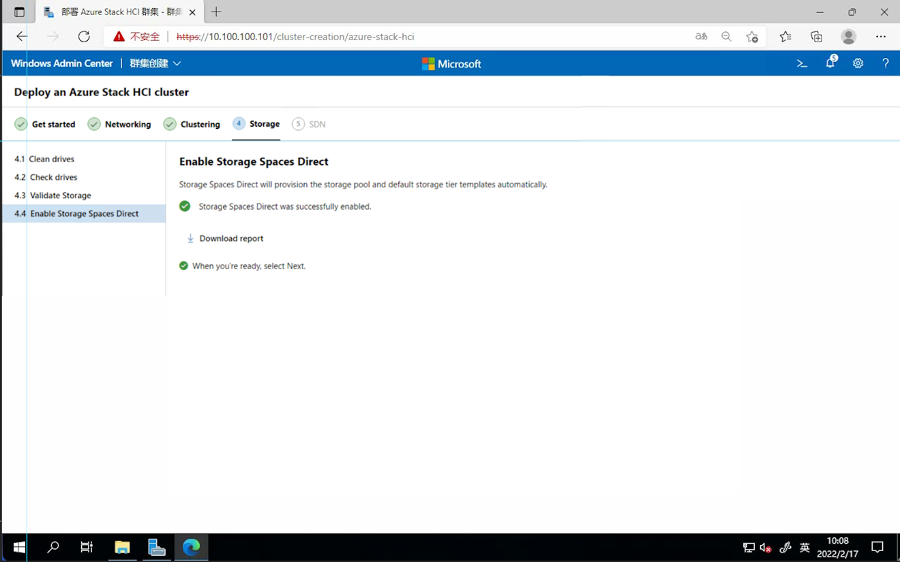Open the tab actions menu icon
Viewport: 902px width, 562px height.
[19, 12]
